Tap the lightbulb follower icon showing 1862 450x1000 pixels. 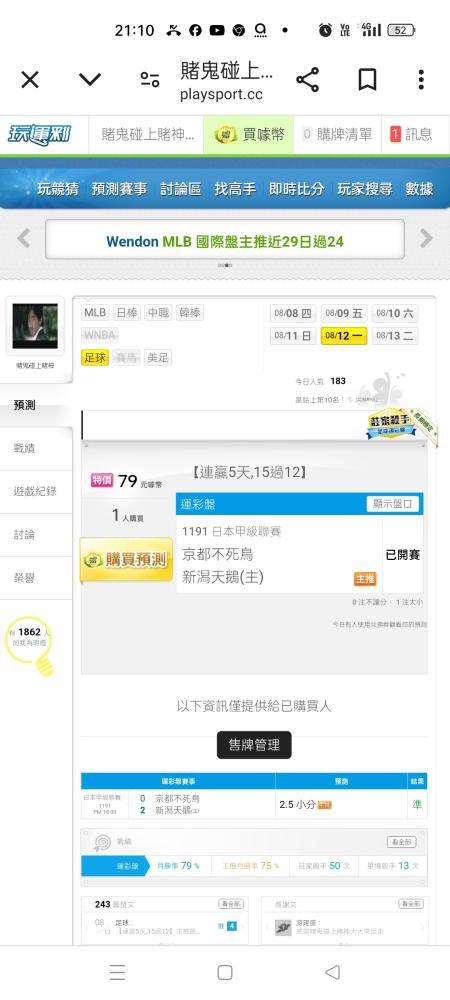[29, 643]
